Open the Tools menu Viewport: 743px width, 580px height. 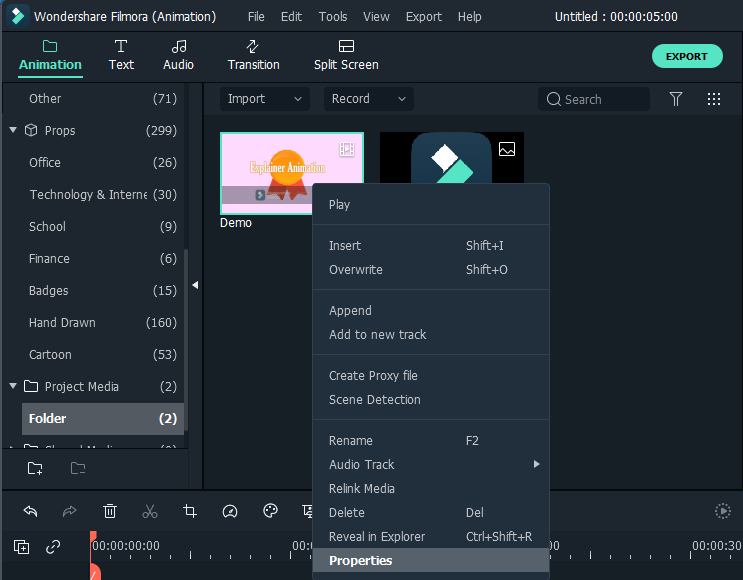point(333,17)
